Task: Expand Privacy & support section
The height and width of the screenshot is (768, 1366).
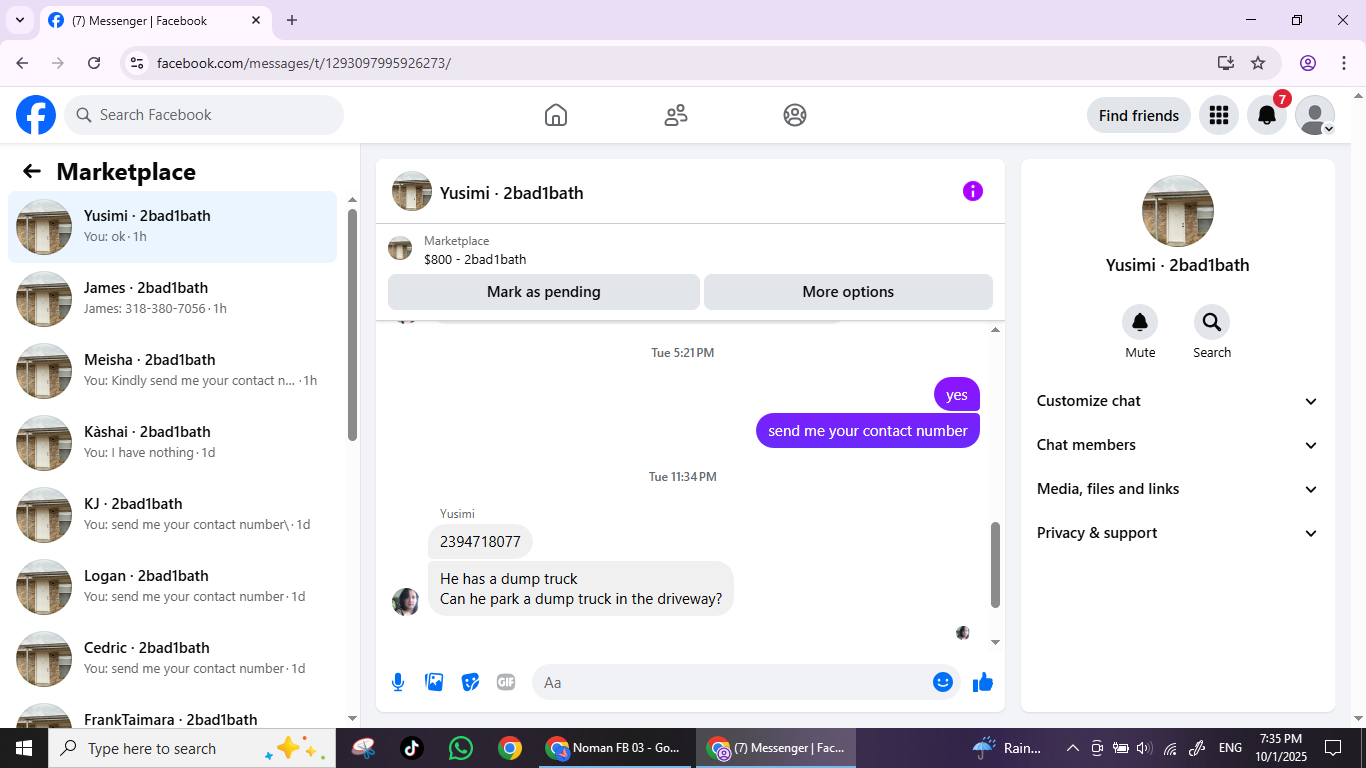Action: [1178, 533]
